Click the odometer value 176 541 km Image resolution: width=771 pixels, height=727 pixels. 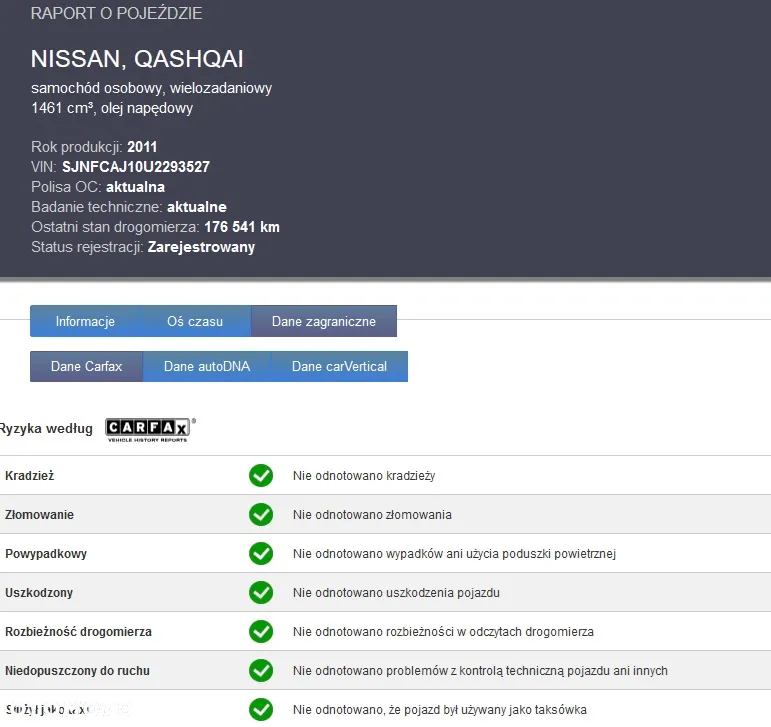[242, 227]
